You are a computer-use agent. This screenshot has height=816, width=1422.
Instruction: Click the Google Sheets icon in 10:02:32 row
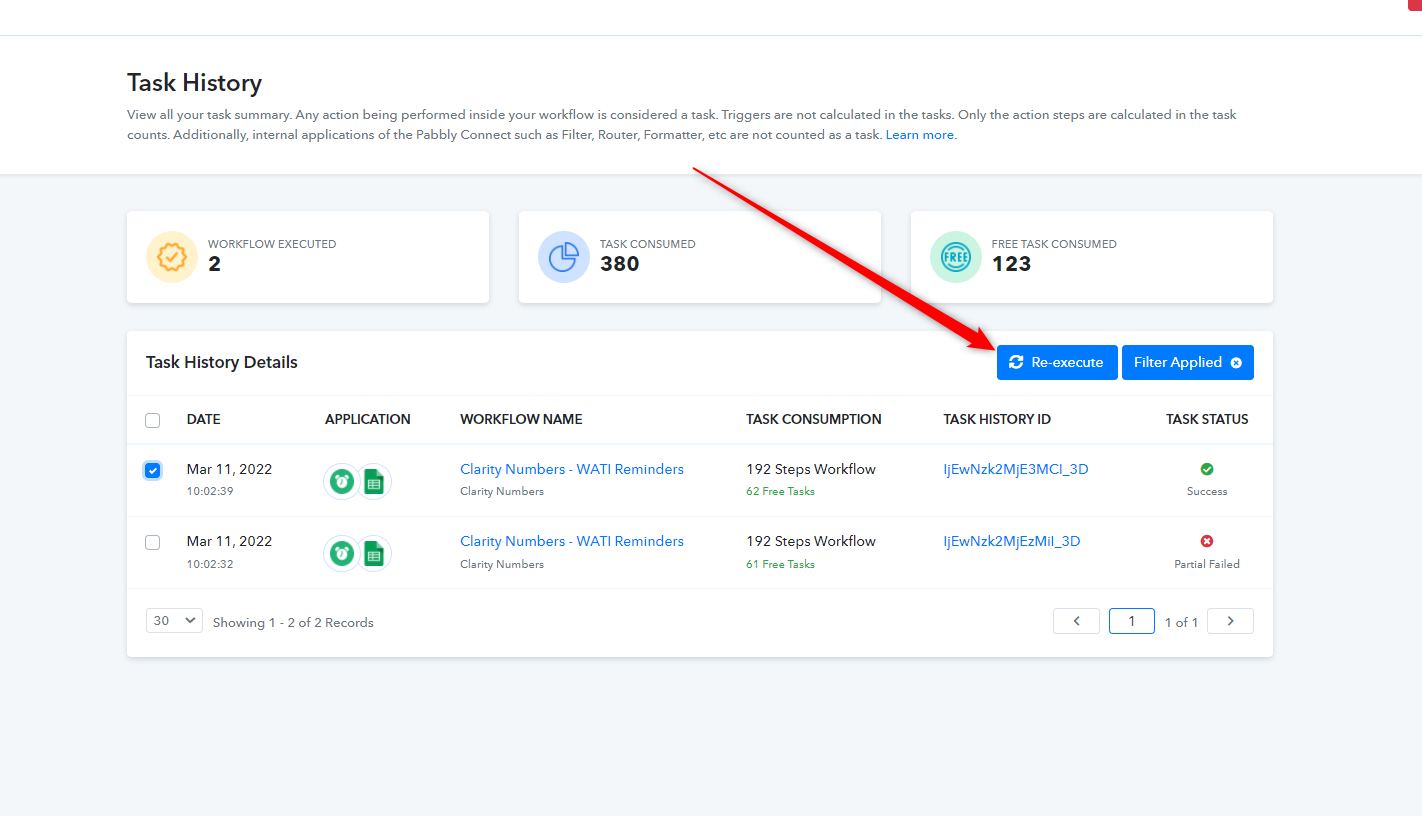click(374, 553)
